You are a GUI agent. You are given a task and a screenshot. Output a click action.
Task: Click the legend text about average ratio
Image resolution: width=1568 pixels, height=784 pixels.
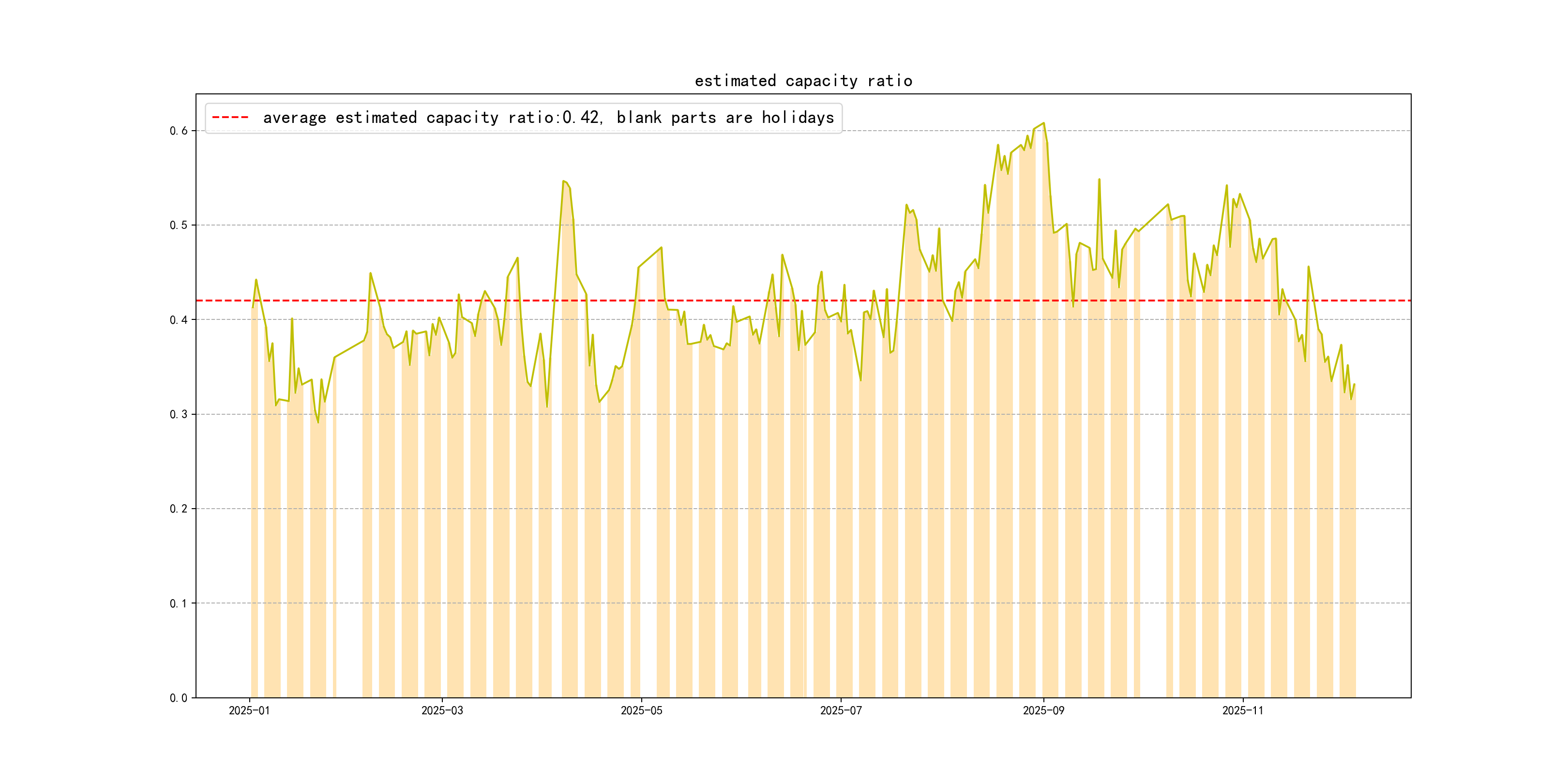[x=548, y=118]
